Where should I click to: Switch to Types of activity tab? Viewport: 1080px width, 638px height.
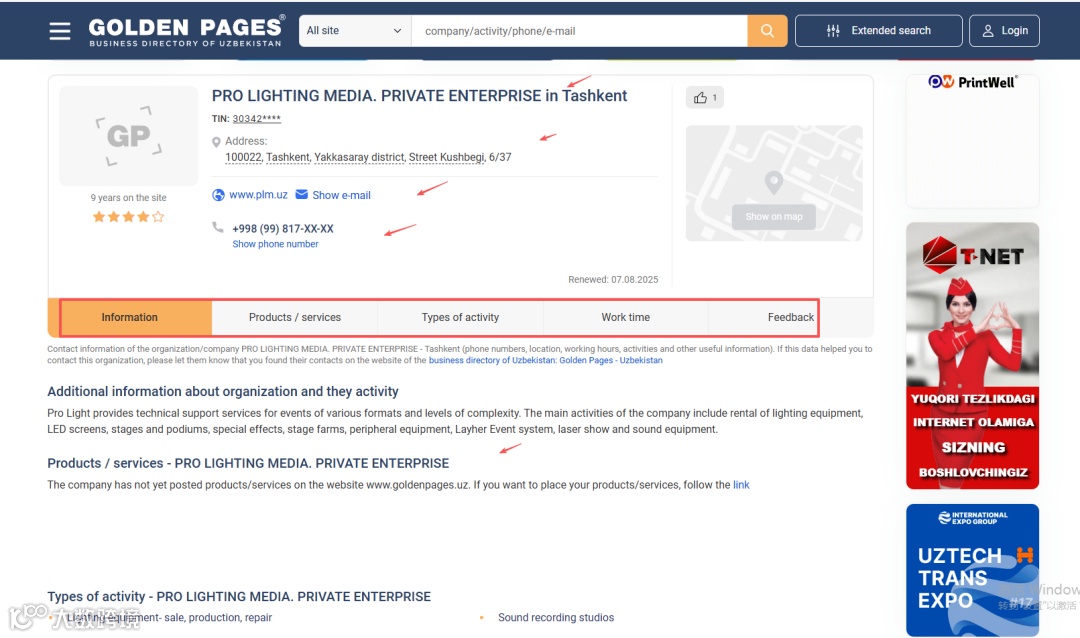[460, 318]
